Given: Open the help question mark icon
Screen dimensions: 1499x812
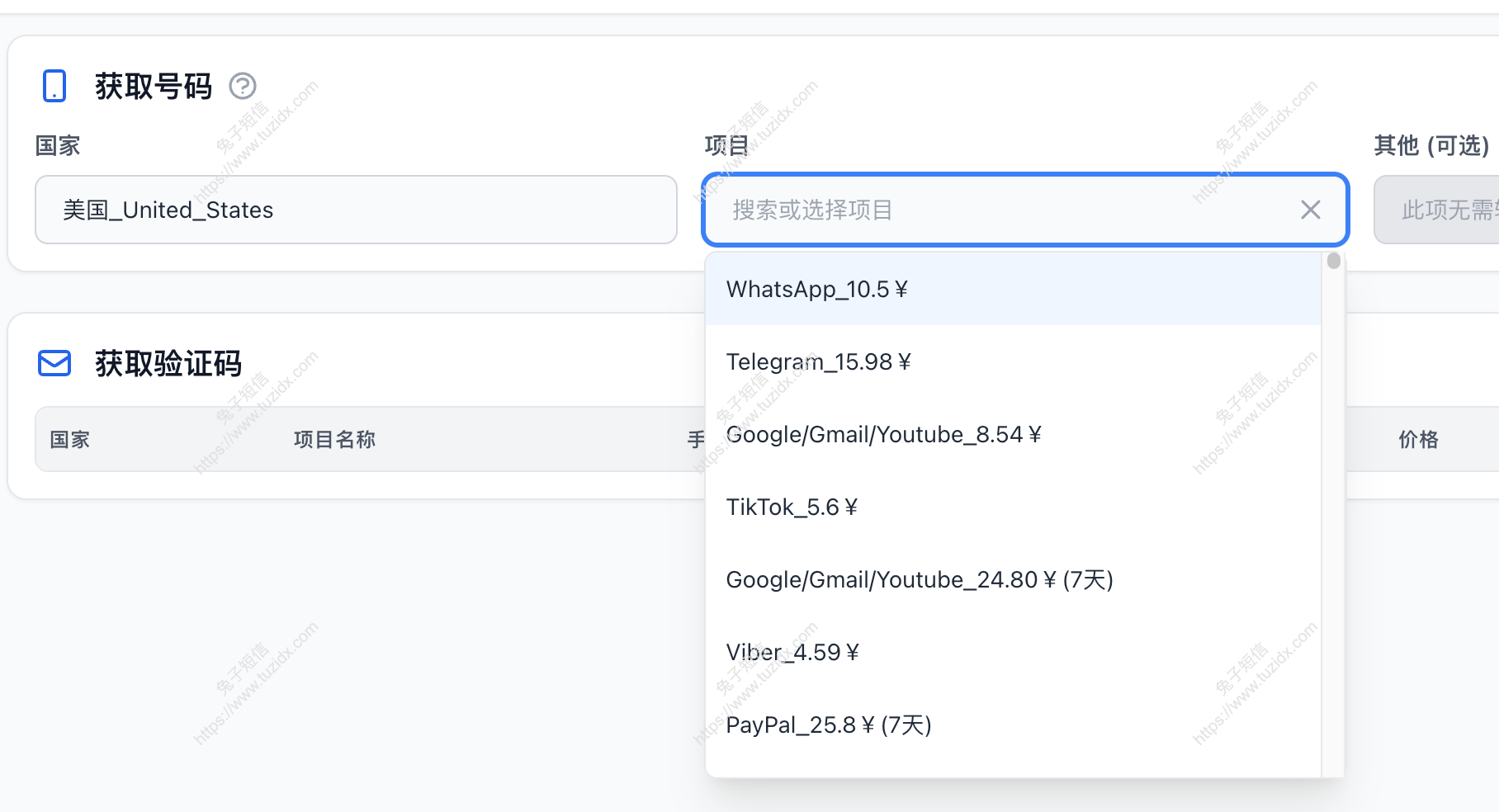Looking at the screenshot, I should pyautogui.click(x=243, y=86).
